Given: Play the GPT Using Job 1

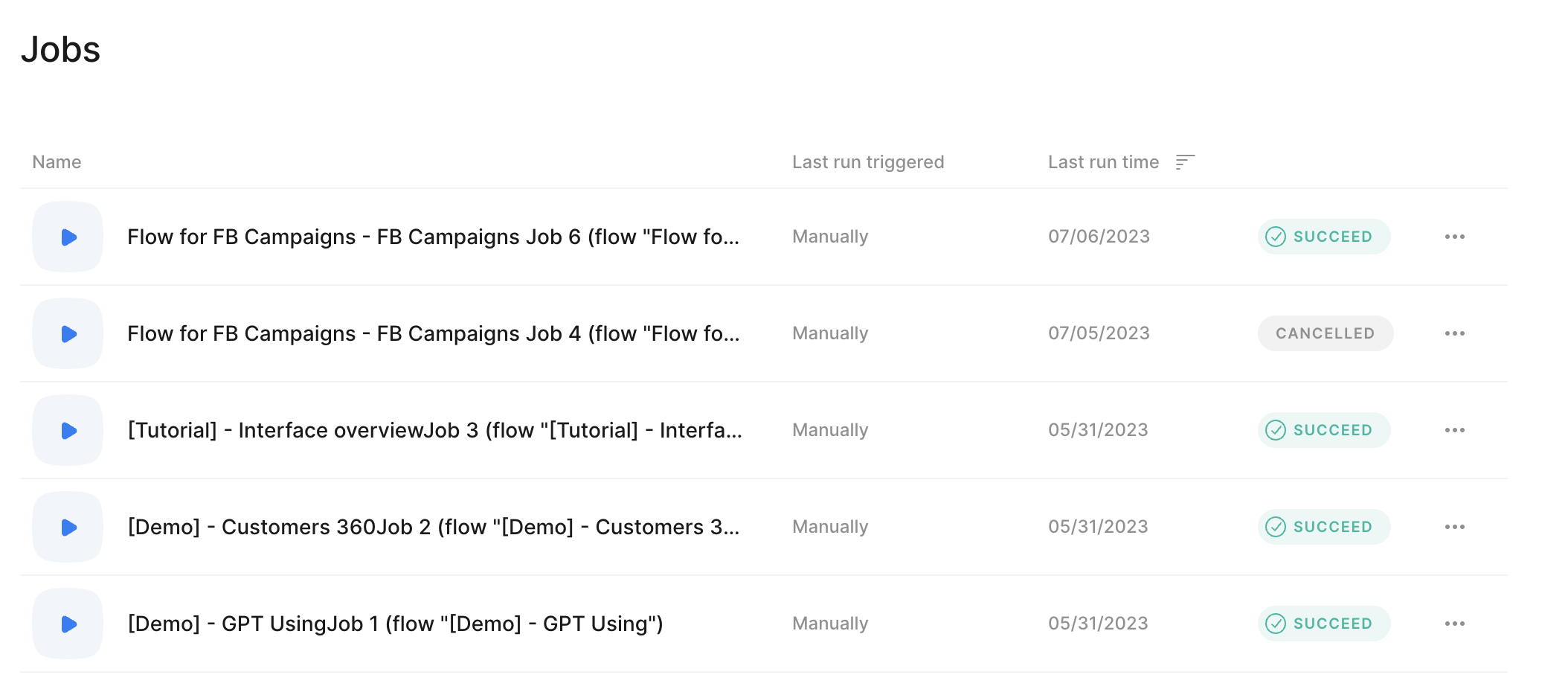Looking at the screenshot, I should click(x=68, y=624).
